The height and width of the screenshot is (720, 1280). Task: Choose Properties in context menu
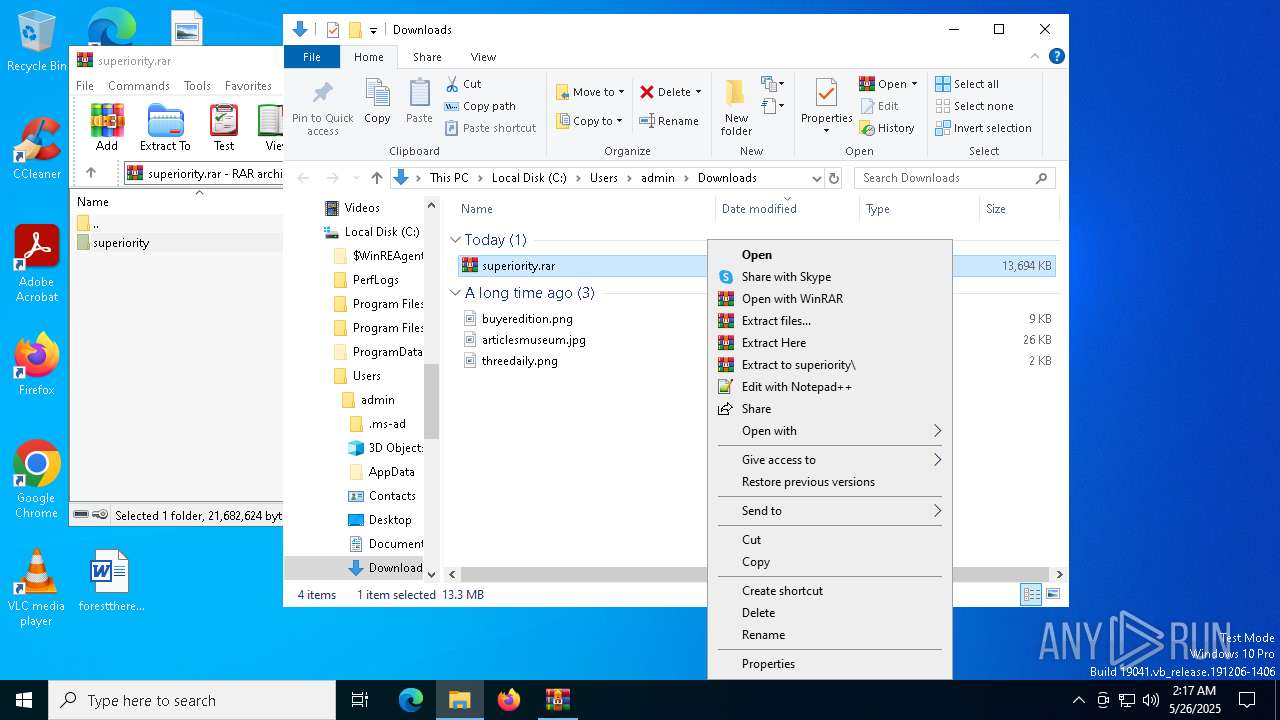tap(830, 664)
